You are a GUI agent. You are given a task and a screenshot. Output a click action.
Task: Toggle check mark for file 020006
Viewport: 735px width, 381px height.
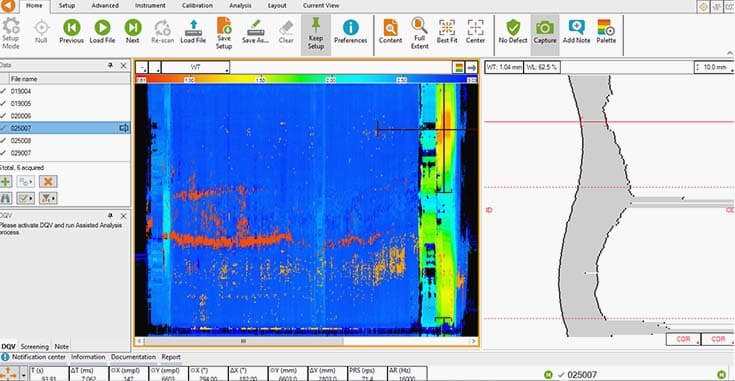point(3,116)
